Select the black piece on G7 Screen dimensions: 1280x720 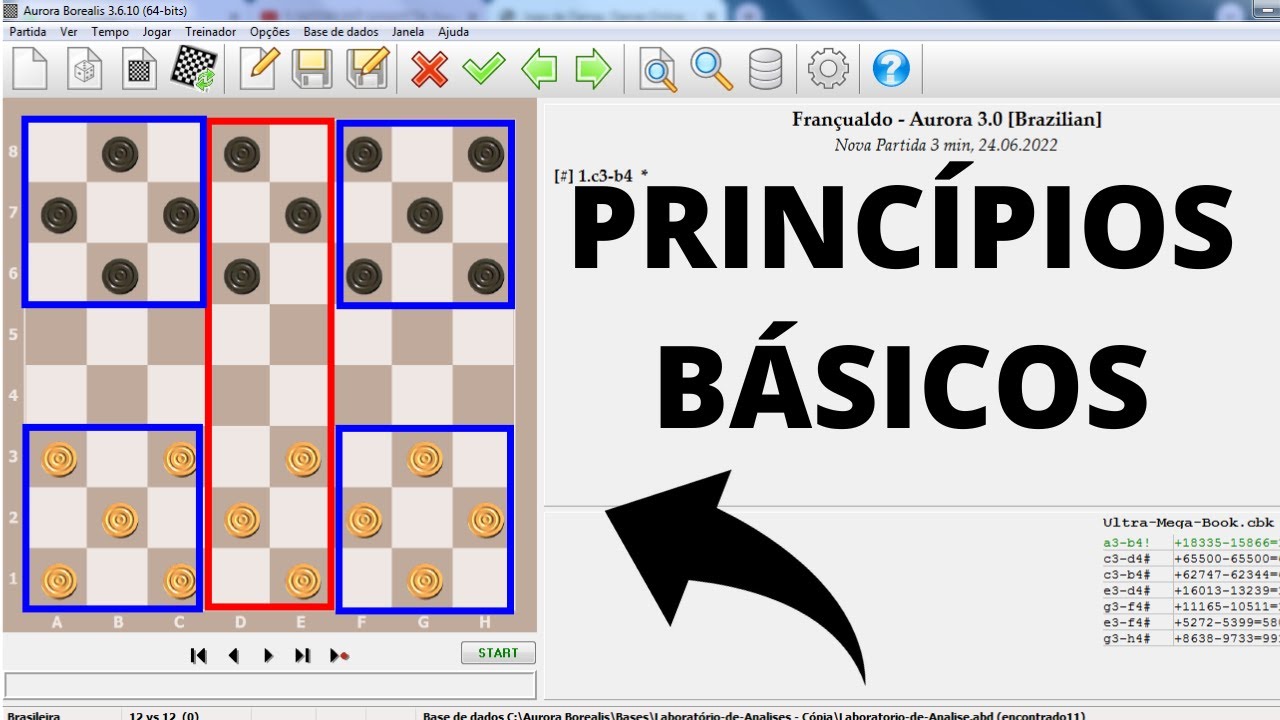coord(425,214)
